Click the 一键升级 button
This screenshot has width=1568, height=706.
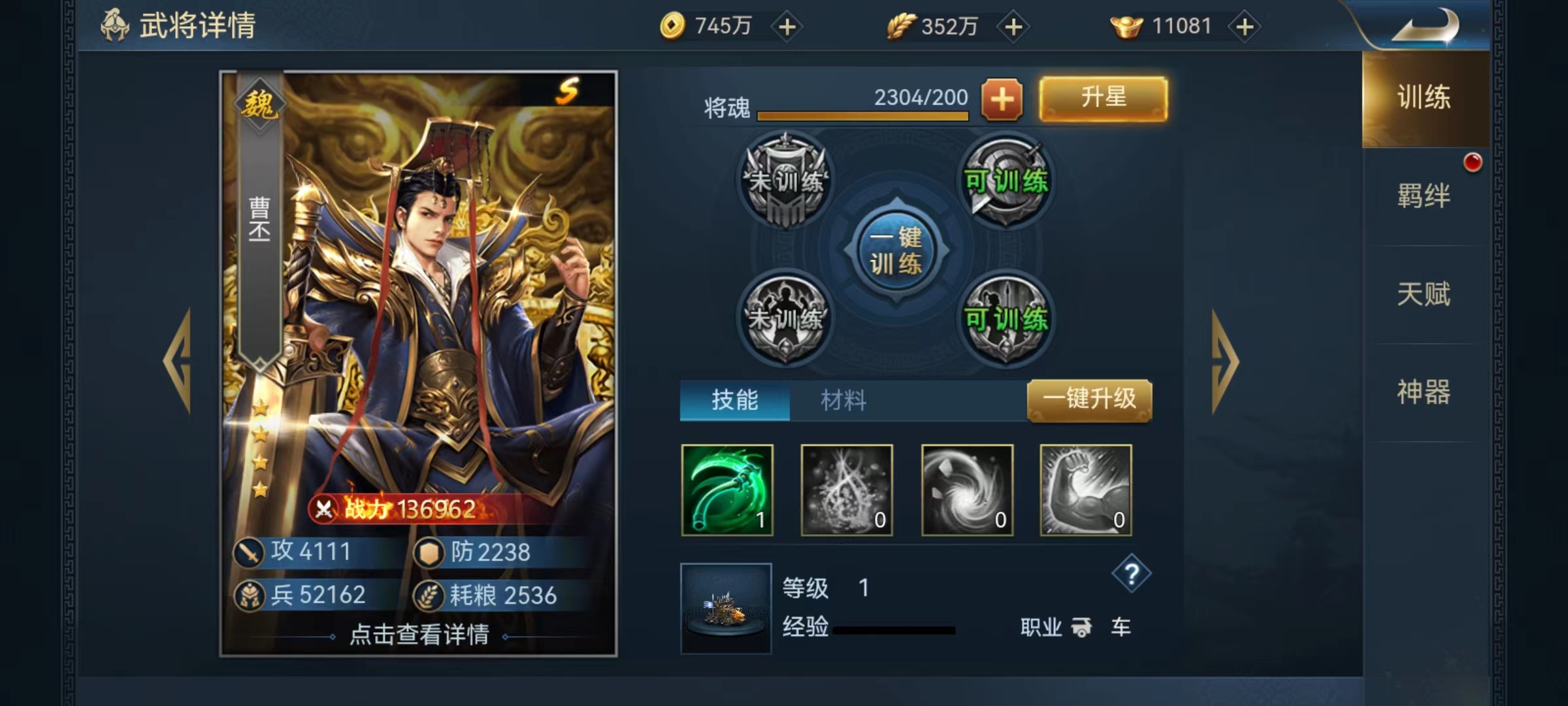click(x=1090, y=399)
